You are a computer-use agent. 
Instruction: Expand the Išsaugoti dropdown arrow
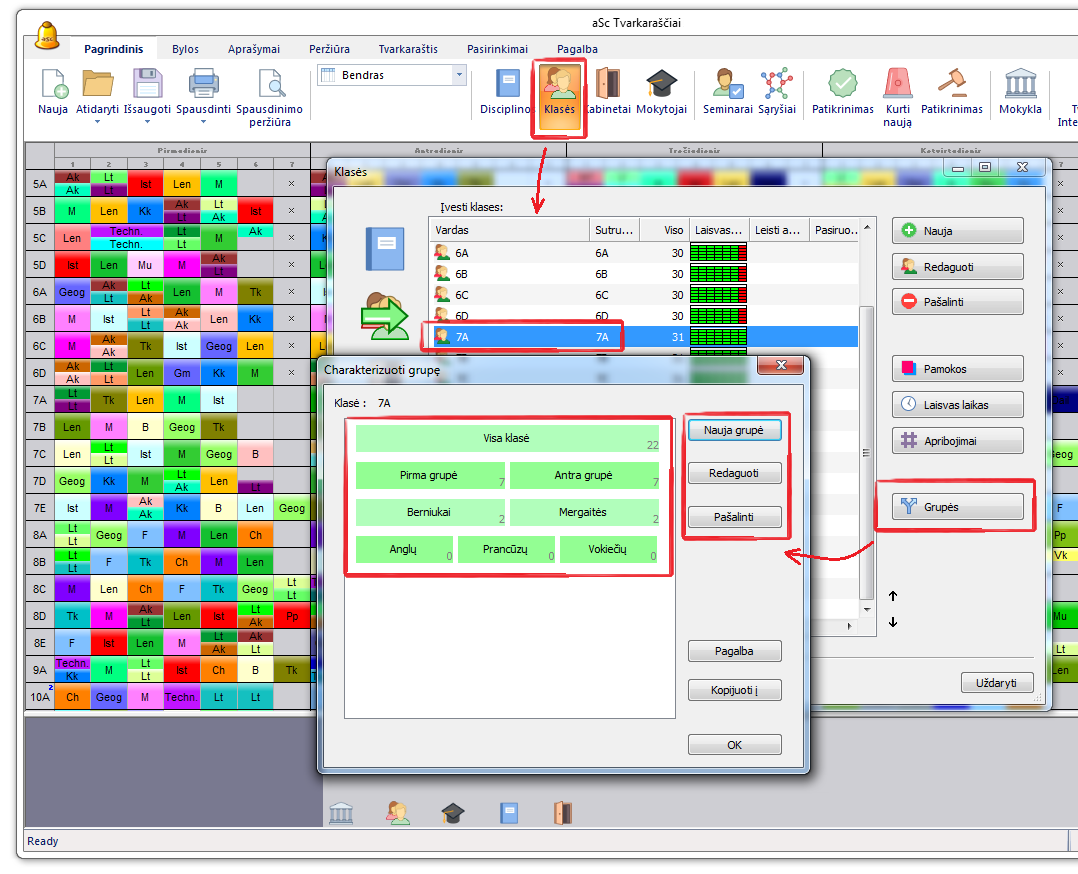tap(147, 123)
